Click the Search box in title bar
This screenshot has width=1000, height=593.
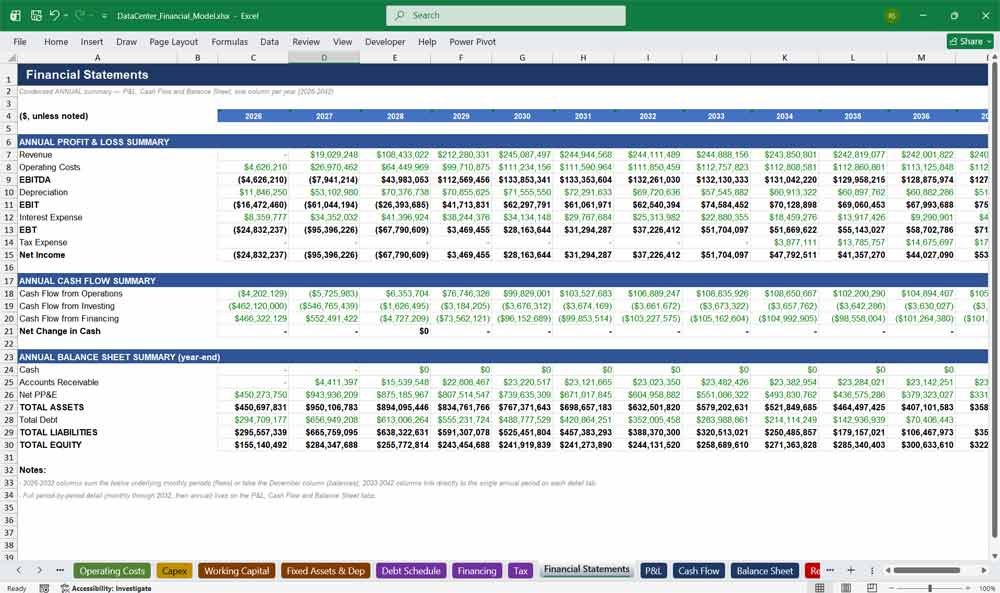pos(506,15)
